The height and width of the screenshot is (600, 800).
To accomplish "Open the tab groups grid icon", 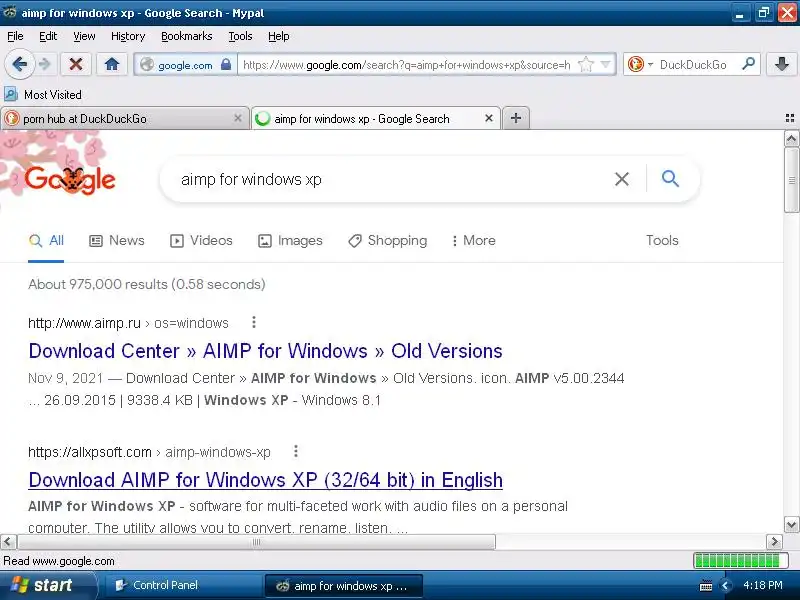I will pyautogui.click(x=790, y=118).
